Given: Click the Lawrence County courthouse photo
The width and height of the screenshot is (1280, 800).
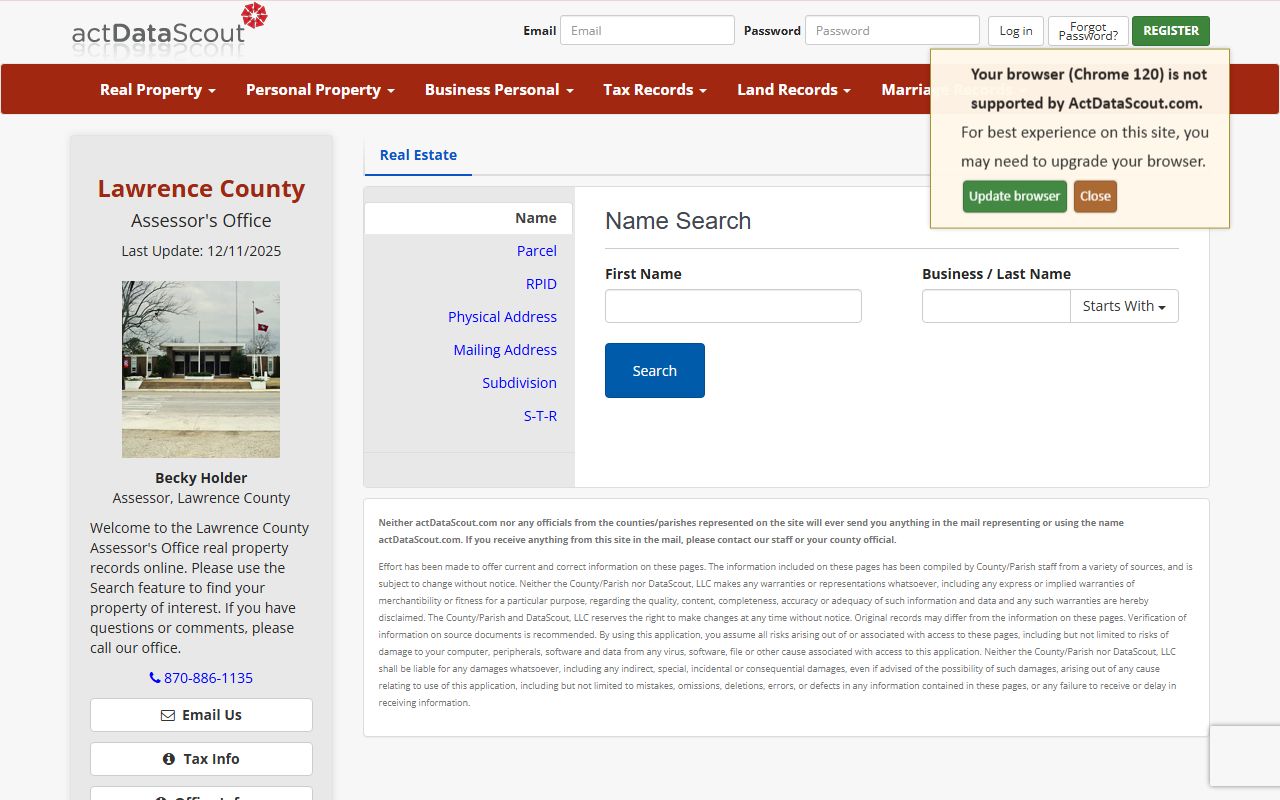Looking at the screenshot, I should tap(201, 369).
